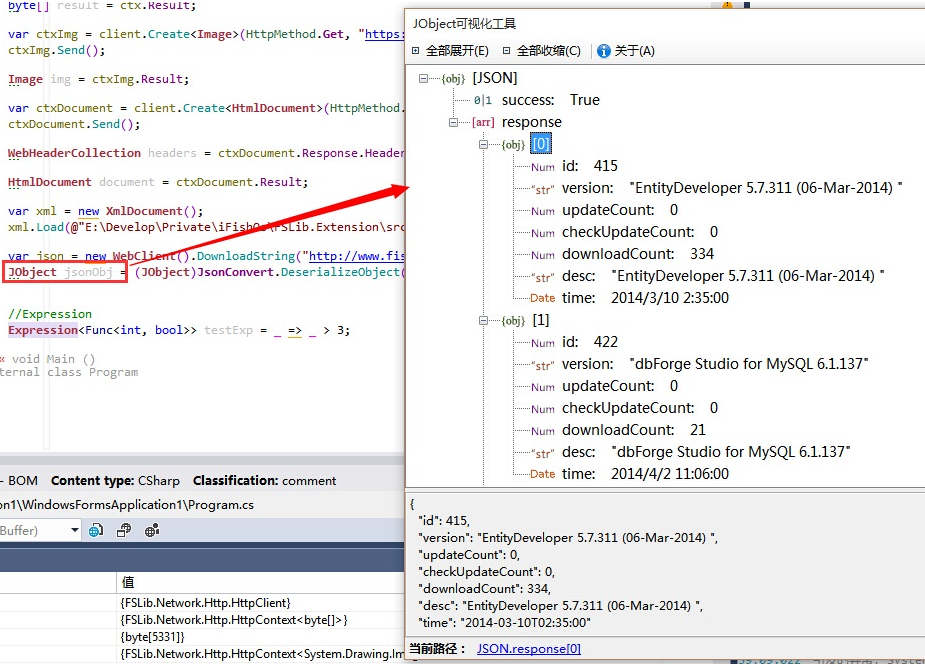This screenshot has height=664, width=925.
Task: Select version dbForge Studio for MySQL row
Action: click(715, 364)
